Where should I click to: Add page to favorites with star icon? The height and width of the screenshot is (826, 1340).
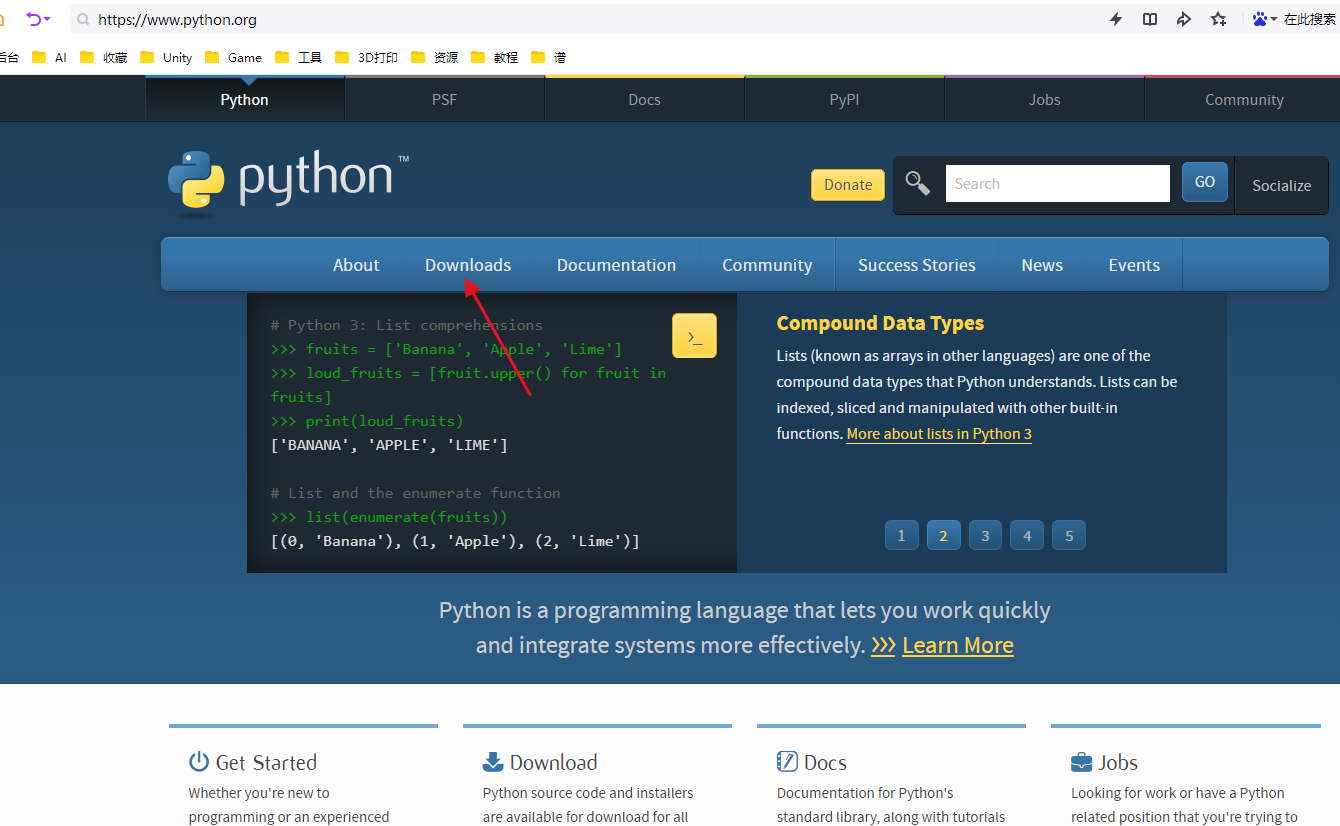1218,19
